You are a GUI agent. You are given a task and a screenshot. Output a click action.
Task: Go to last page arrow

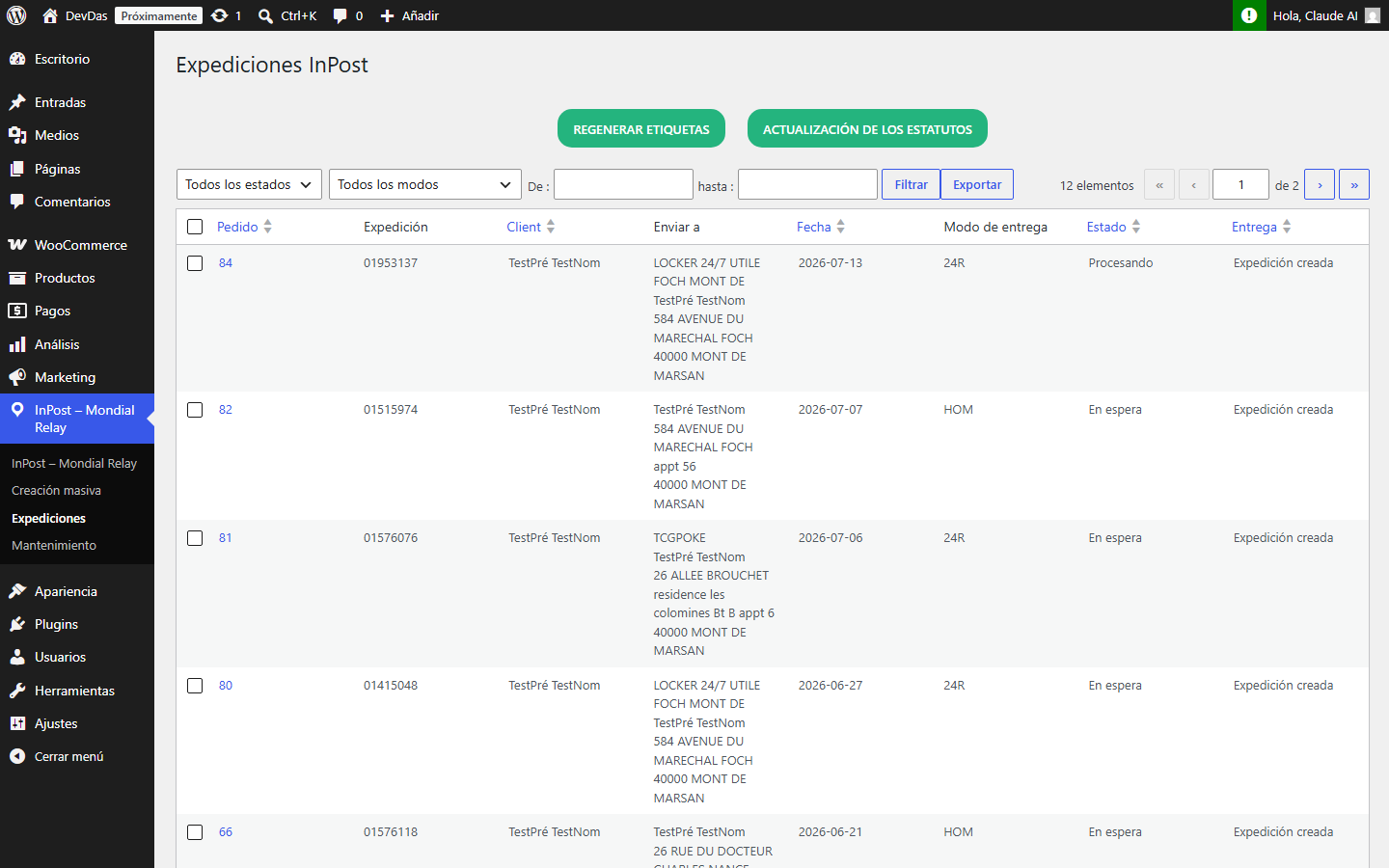click(1354, 184)
